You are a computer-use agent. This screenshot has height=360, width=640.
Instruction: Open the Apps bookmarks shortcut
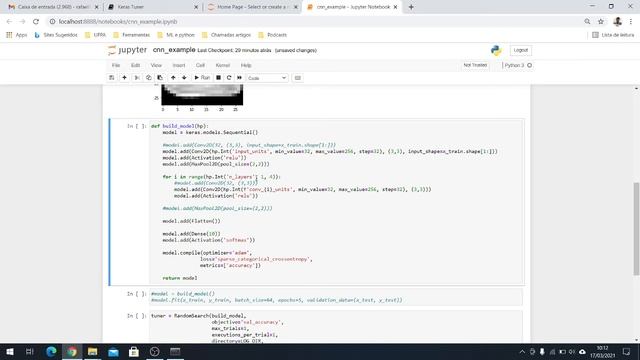click(x=17, y=35)
